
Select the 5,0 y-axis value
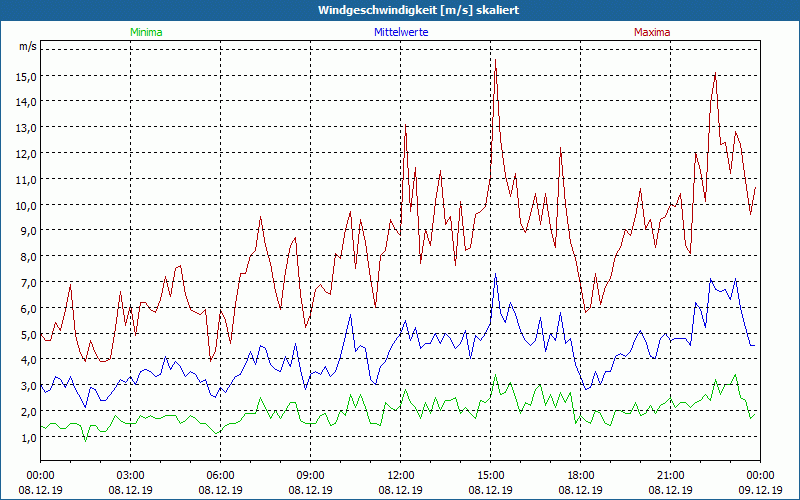(28, 334)
